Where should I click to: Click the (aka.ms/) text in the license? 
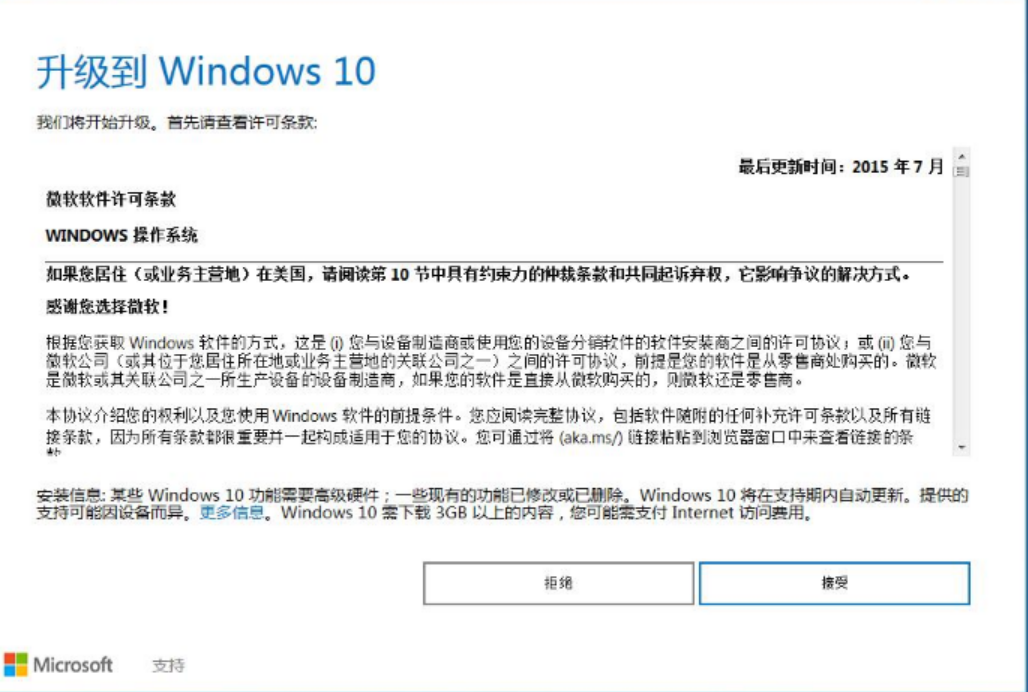coord(590,437)
